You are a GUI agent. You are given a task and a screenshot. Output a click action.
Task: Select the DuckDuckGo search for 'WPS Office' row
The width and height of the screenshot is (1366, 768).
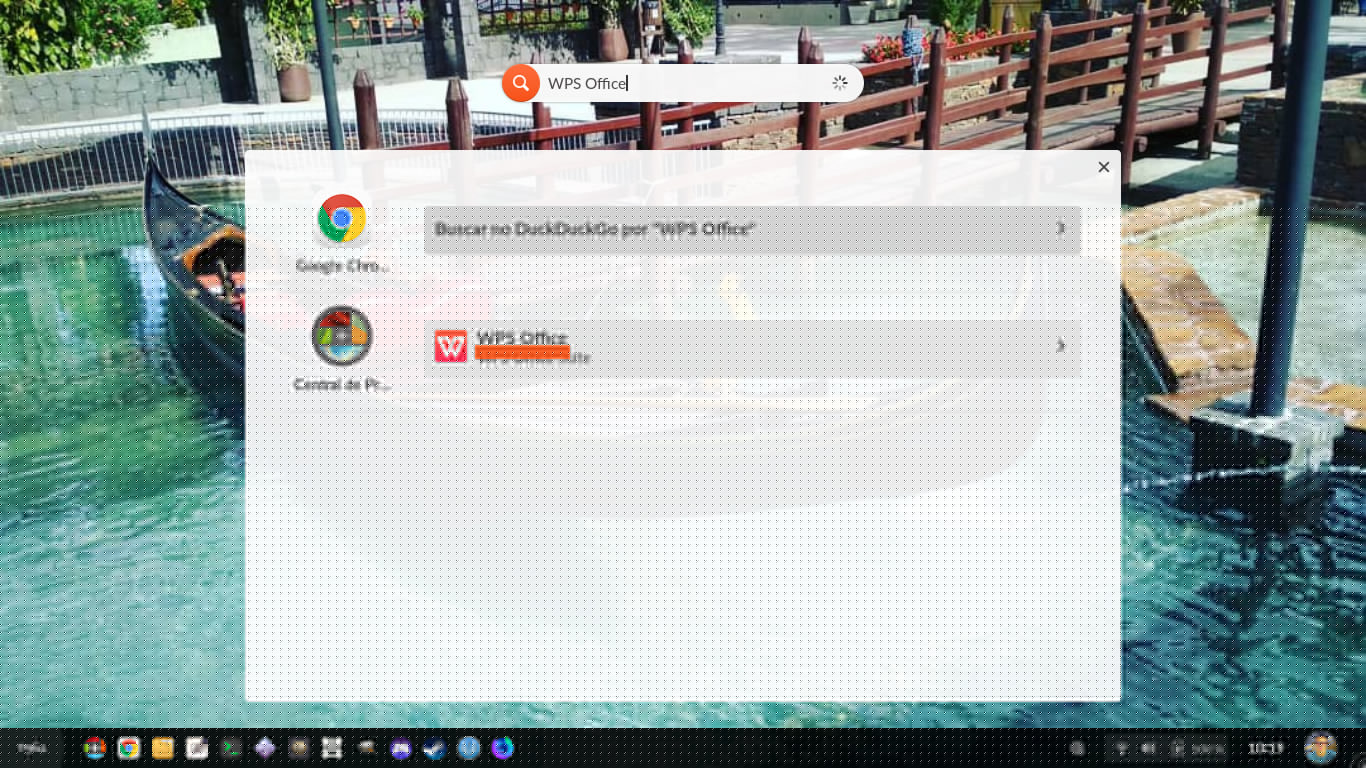point(740,229)
